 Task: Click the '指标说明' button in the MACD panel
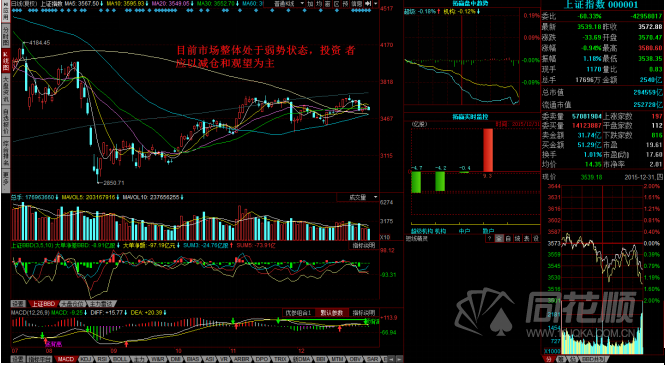click(364, 312)
